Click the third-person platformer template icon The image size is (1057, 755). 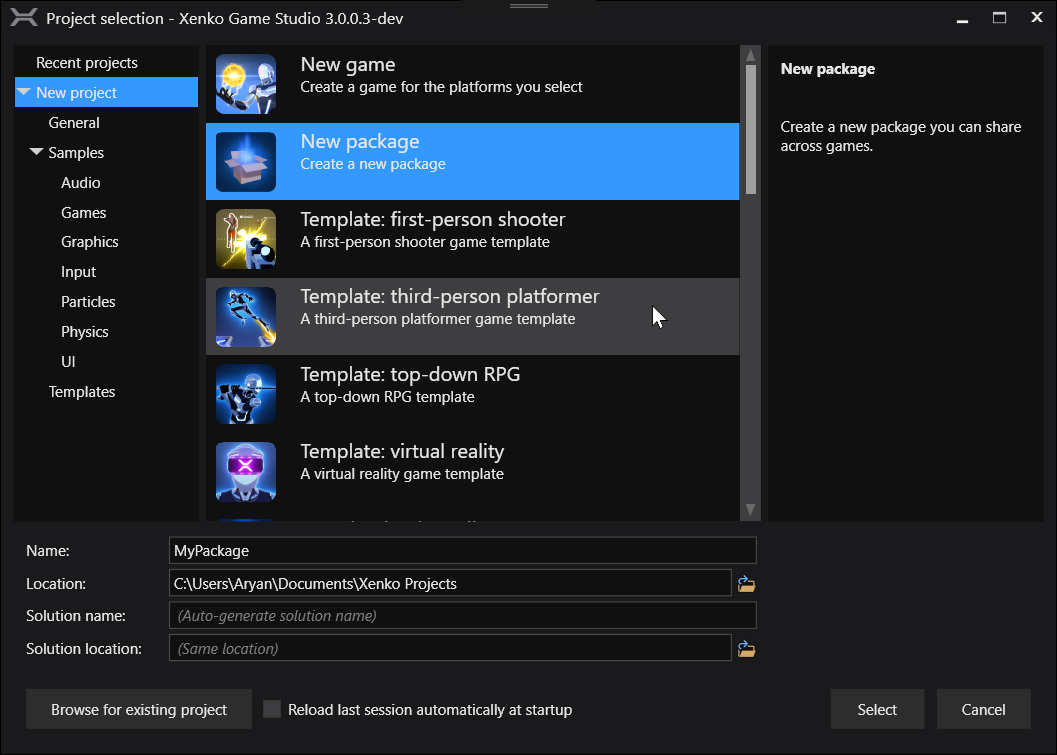point(245,317)
